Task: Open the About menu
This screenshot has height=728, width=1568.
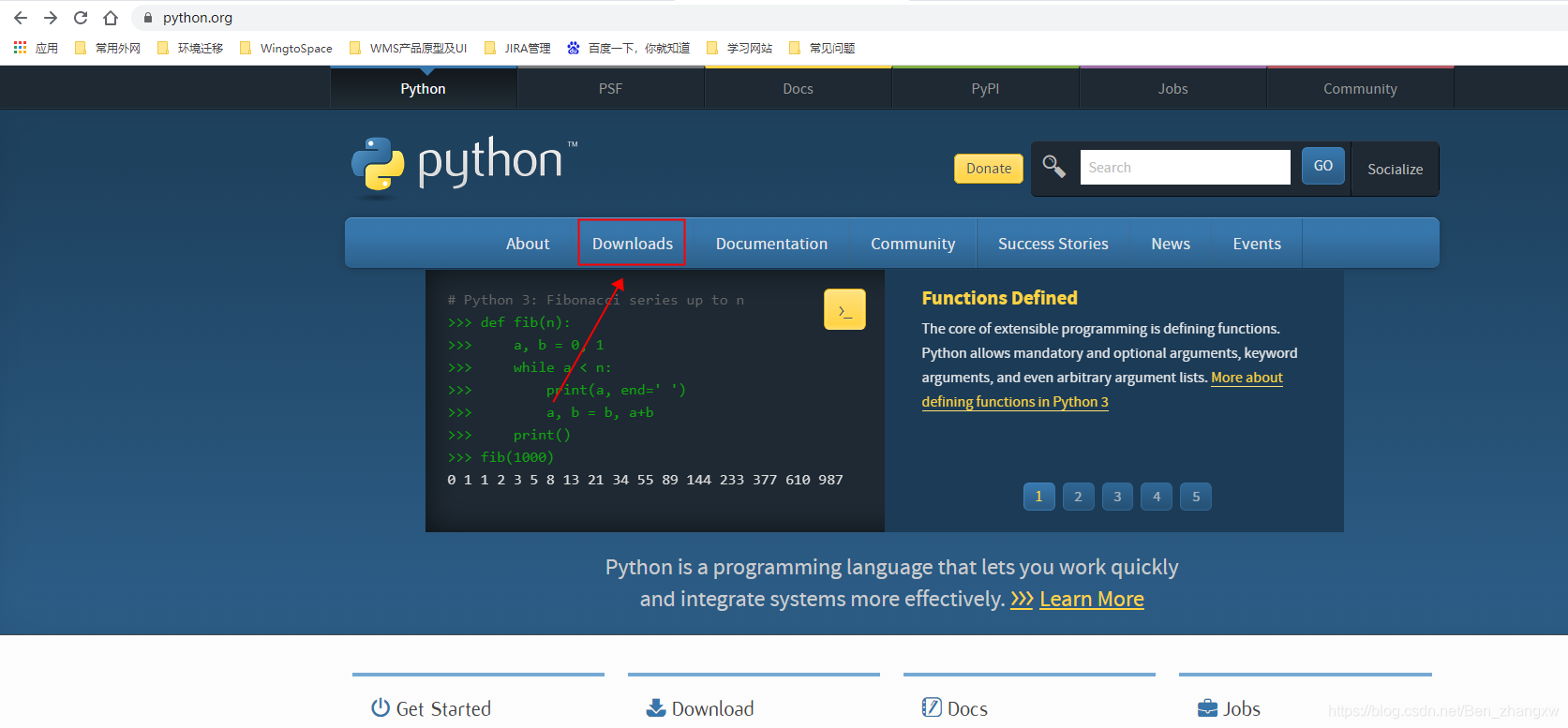Action: (x=528, y=244)
